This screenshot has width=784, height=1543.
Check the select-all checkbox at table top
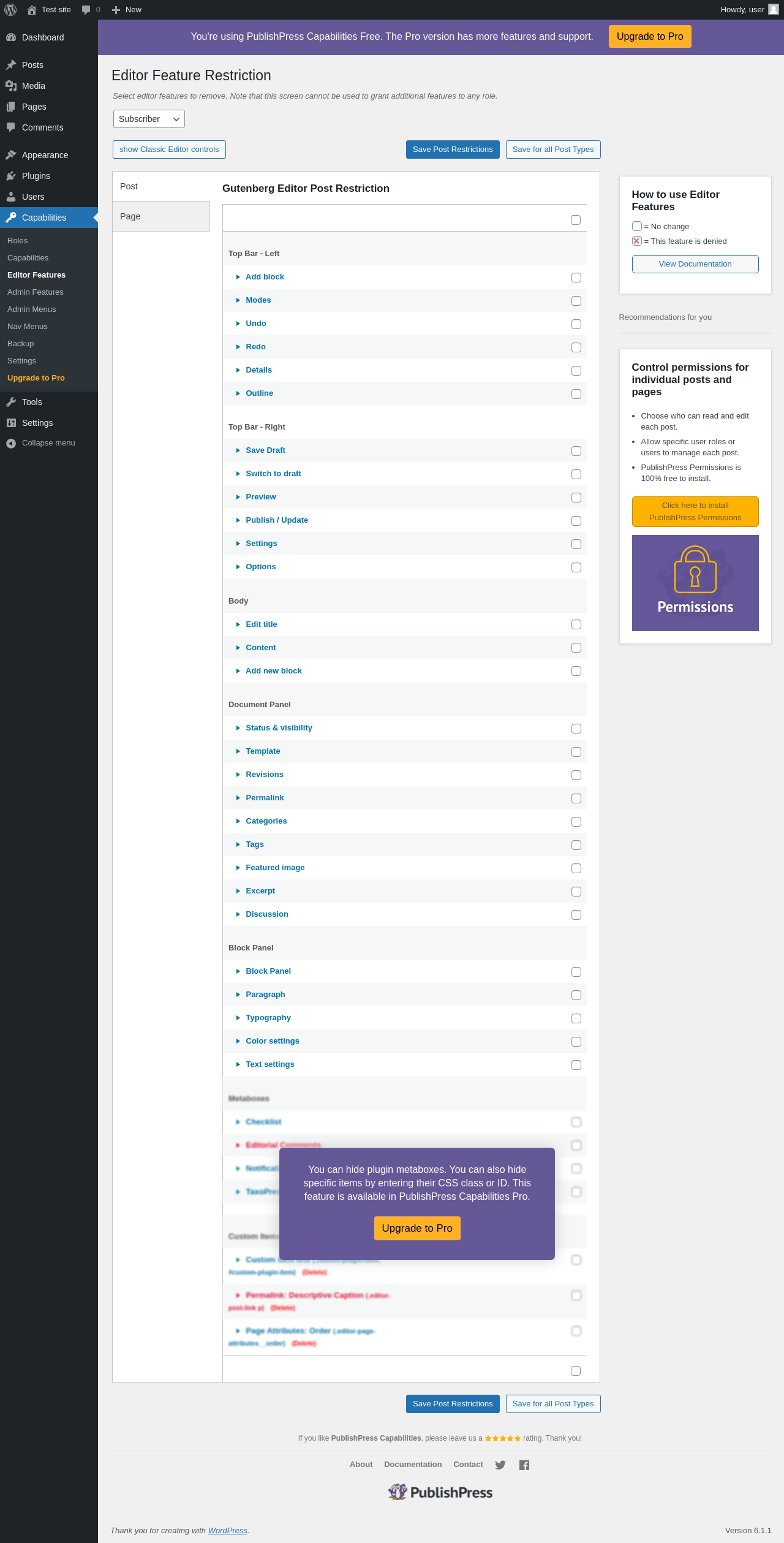[x=576, y=220]
